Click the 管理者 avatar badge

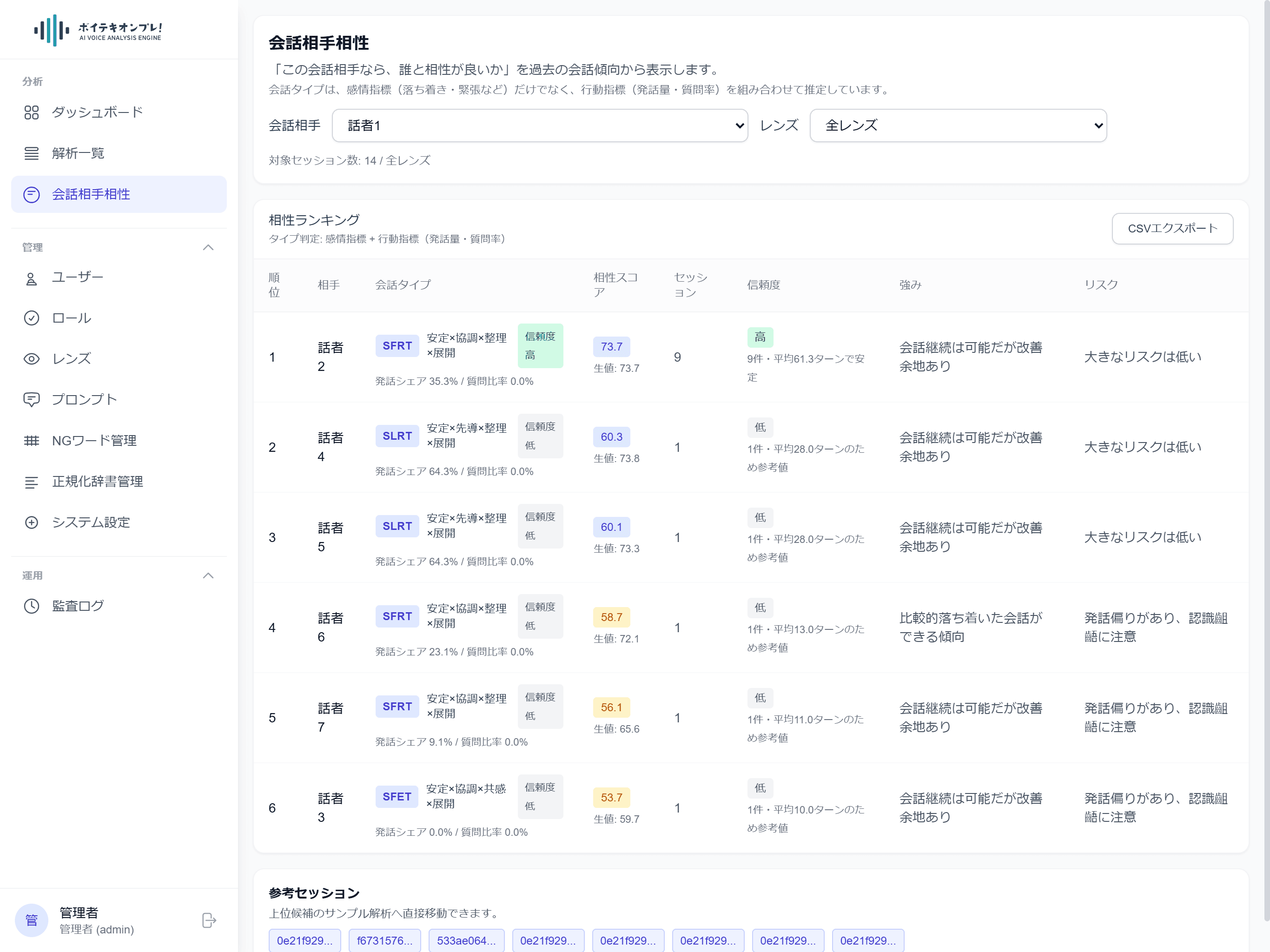(x=31, y=920)
